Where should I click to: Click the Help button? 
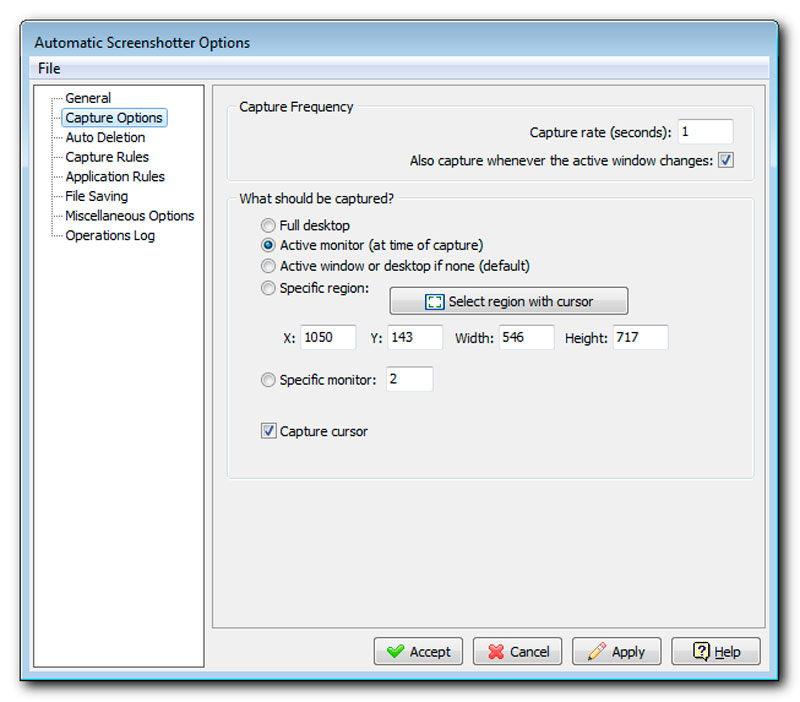716,651
